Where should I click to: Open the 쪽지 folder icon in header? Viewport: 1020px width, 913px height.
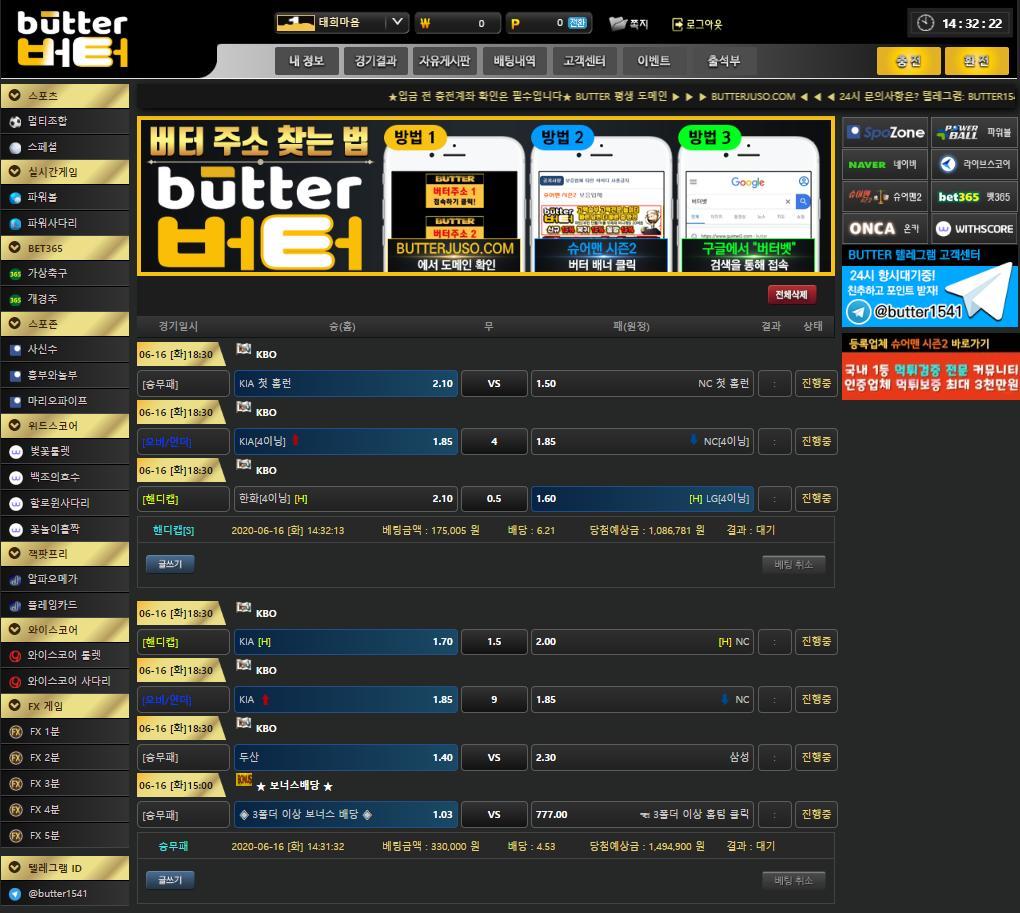pos(617,23)
